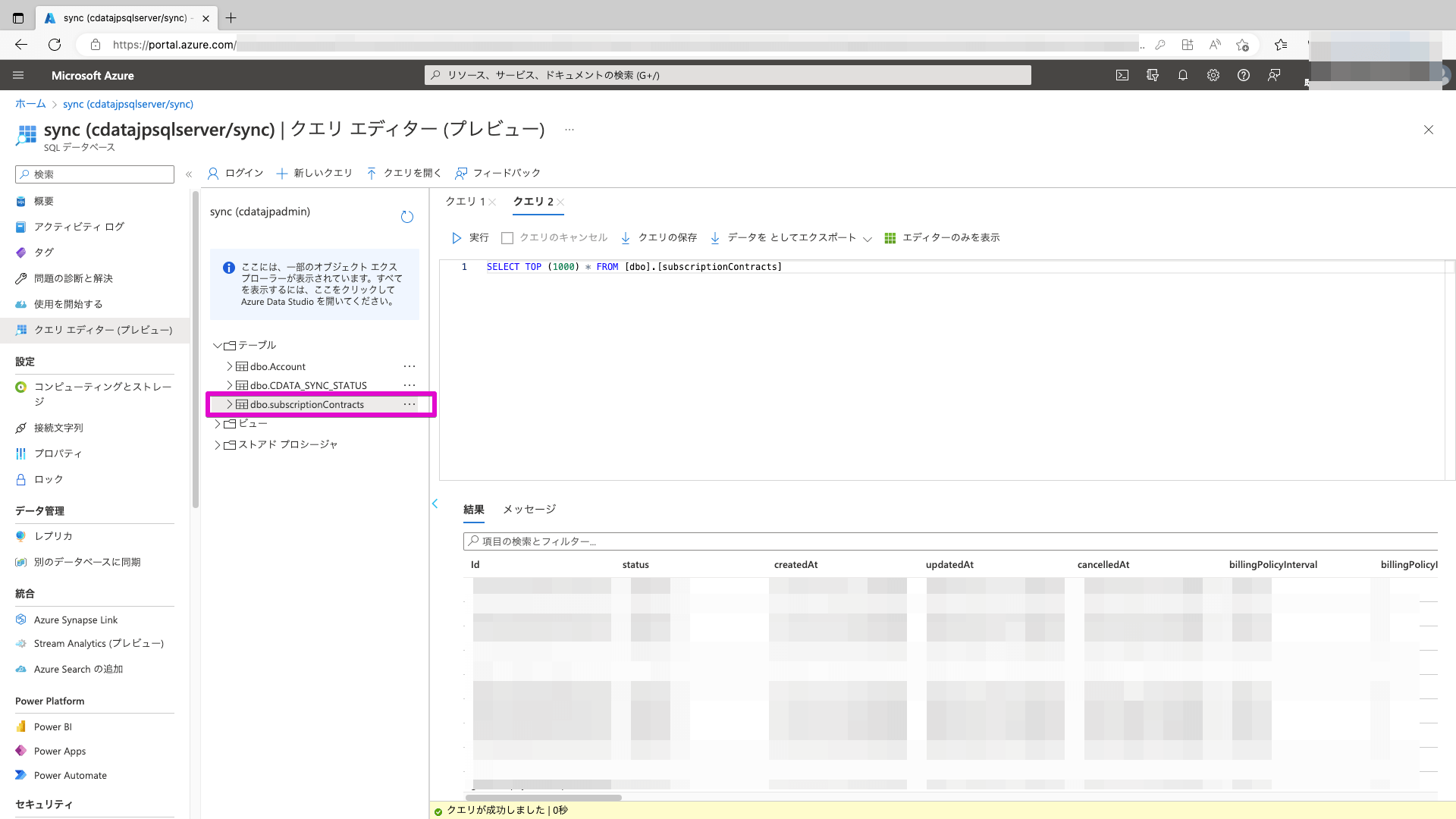Click the help question mark icon
Viewport: 1456px width, 819px height.
click(1244, 75)
